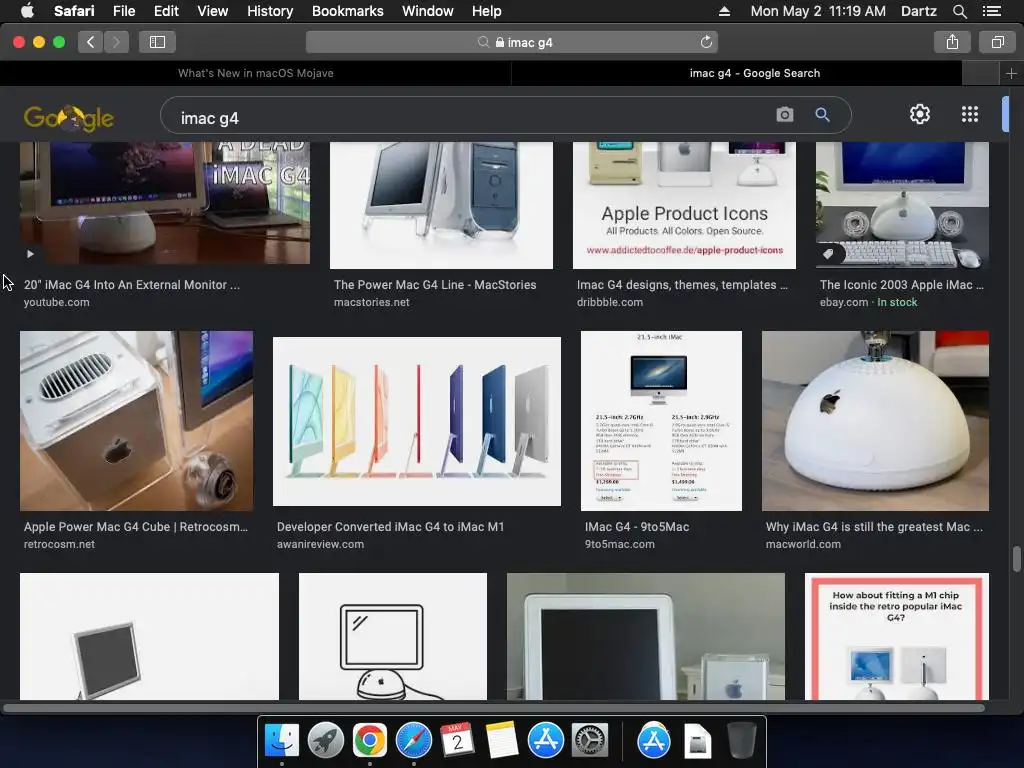Viewport: 1024px width, 768px height.
Task: Click the Safari forward arrow button
Action: pos(116,42)
